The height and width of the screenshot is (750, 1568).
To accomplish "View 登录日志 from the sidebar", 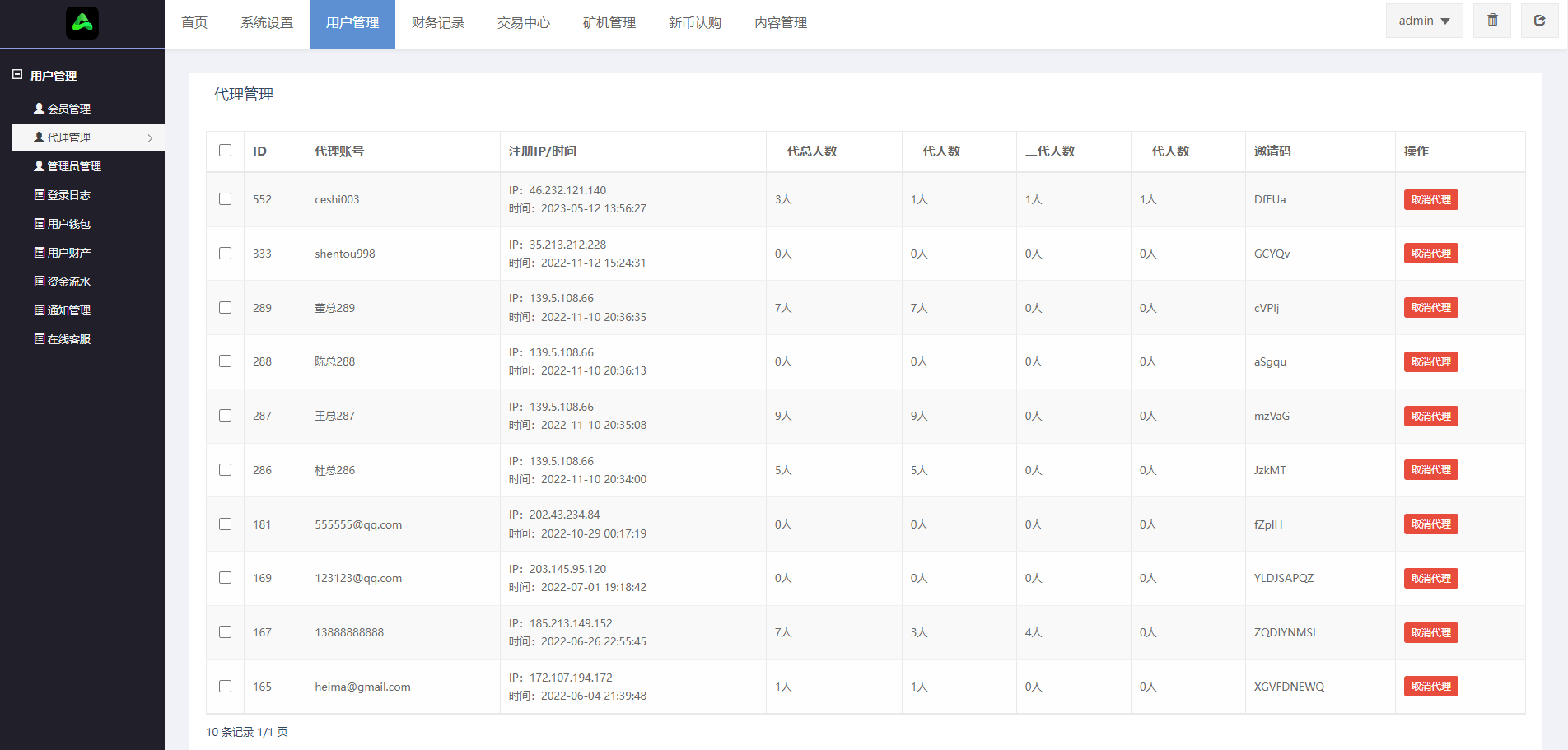I will [68, 194].
